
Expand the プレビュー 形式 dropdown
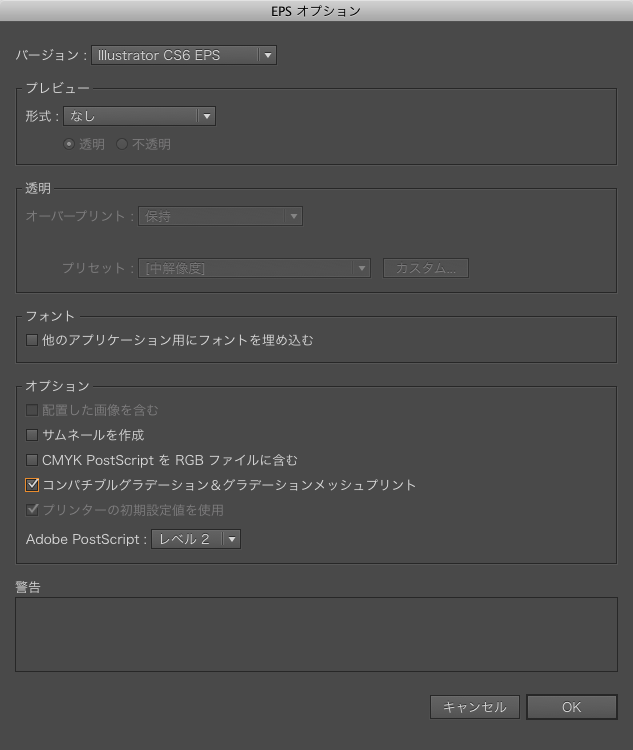(x=139, y=116)
